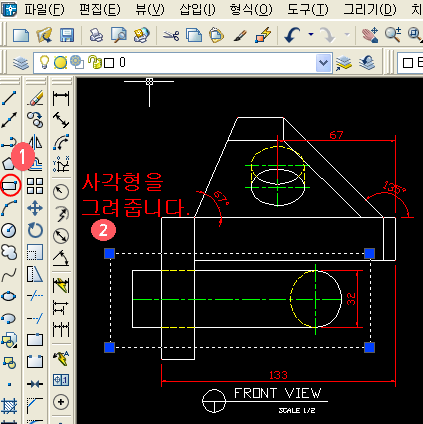Select the Center Mark tool
The width and height of the screenshot is (423, 424).
pos(61,402)
